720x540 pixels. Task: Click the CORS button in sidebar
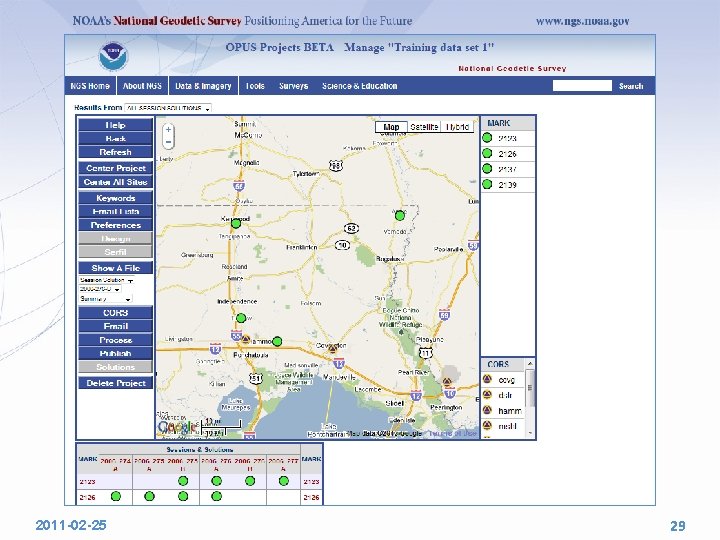click(x=115, y=313)
